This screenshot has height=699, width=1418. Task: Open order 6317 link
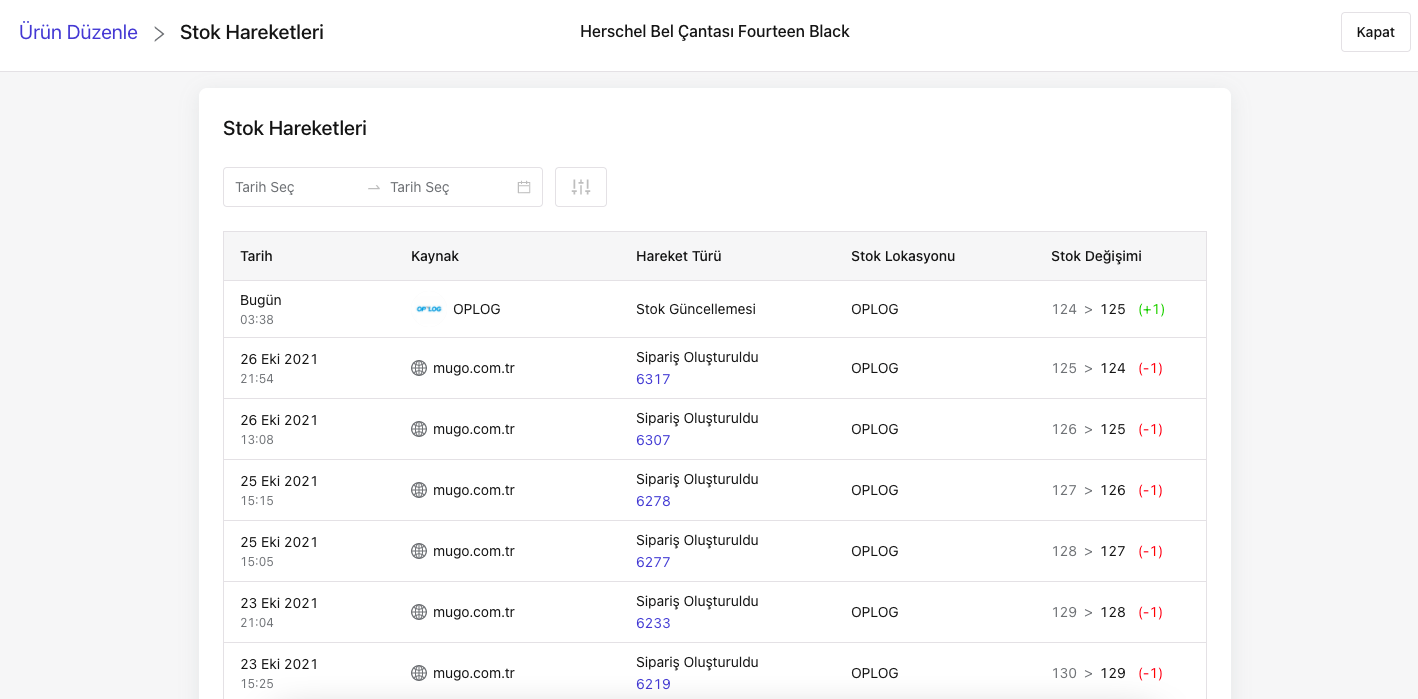[653, 379]
